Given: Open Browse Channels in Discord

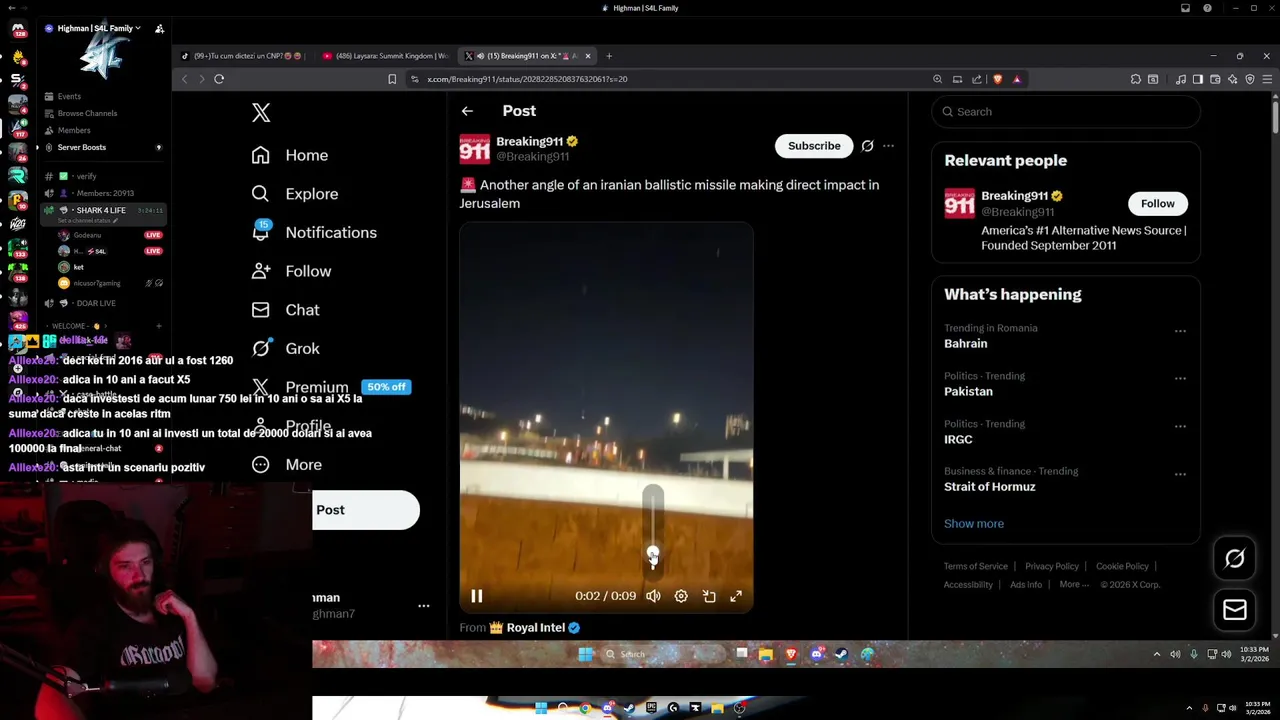Looking at the screenshot, I should pyautogui.click(x=80, y=113).
